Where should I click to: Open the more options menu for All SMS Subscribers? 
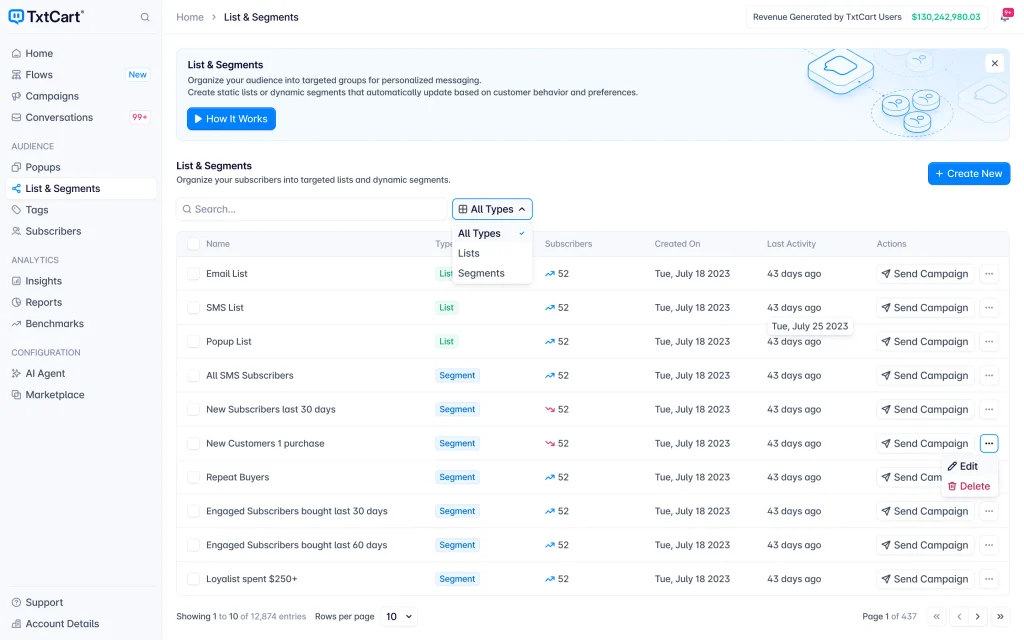(x=989, y=376)
